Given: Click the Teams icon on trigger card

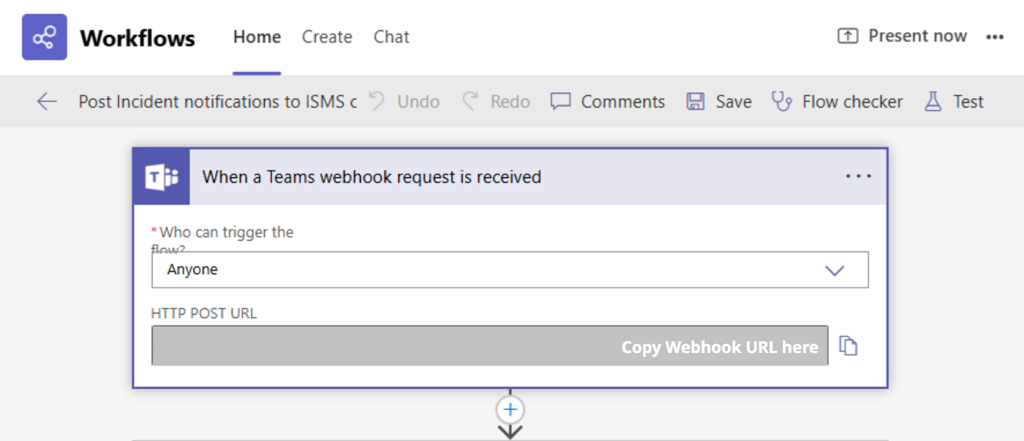Looking at the screenshot, I should click(x=161, y=176).
